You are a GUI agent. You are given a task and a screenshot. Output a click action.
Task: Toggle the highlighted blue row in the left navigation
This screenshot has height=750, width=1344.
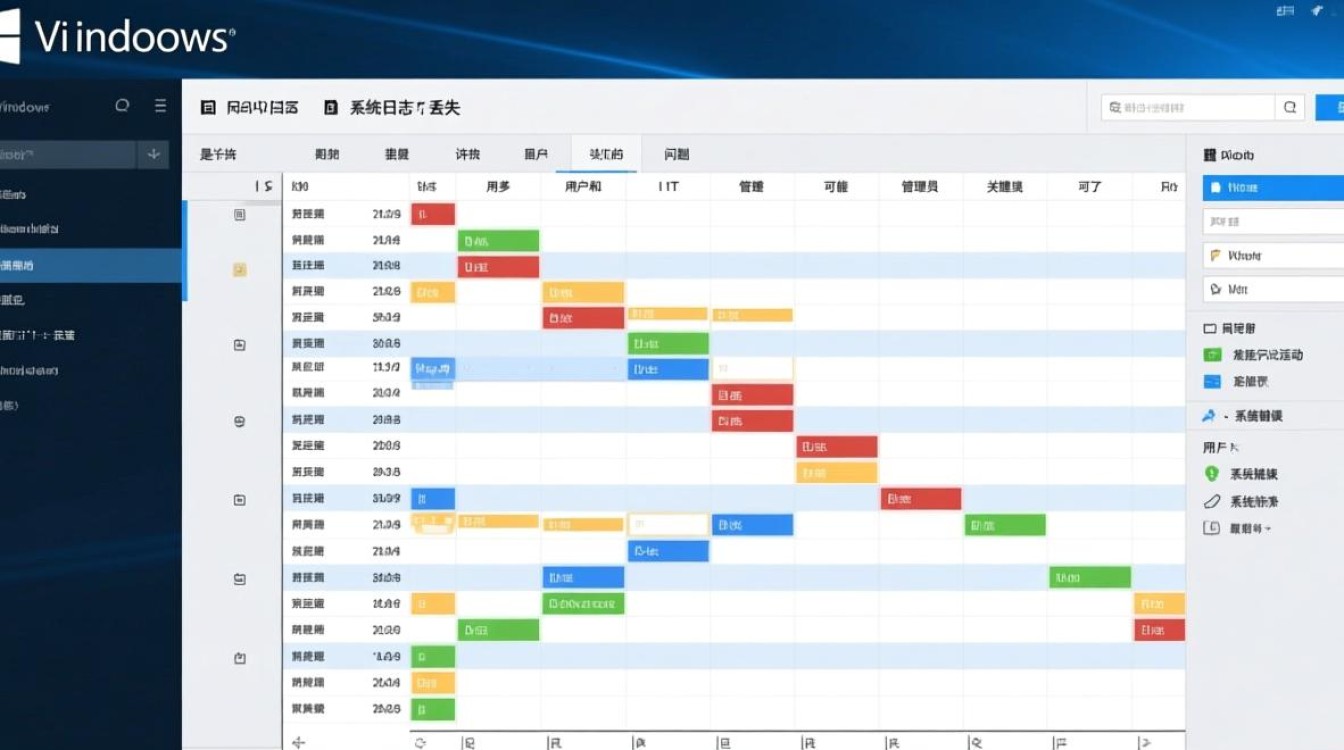coord(90,265)
